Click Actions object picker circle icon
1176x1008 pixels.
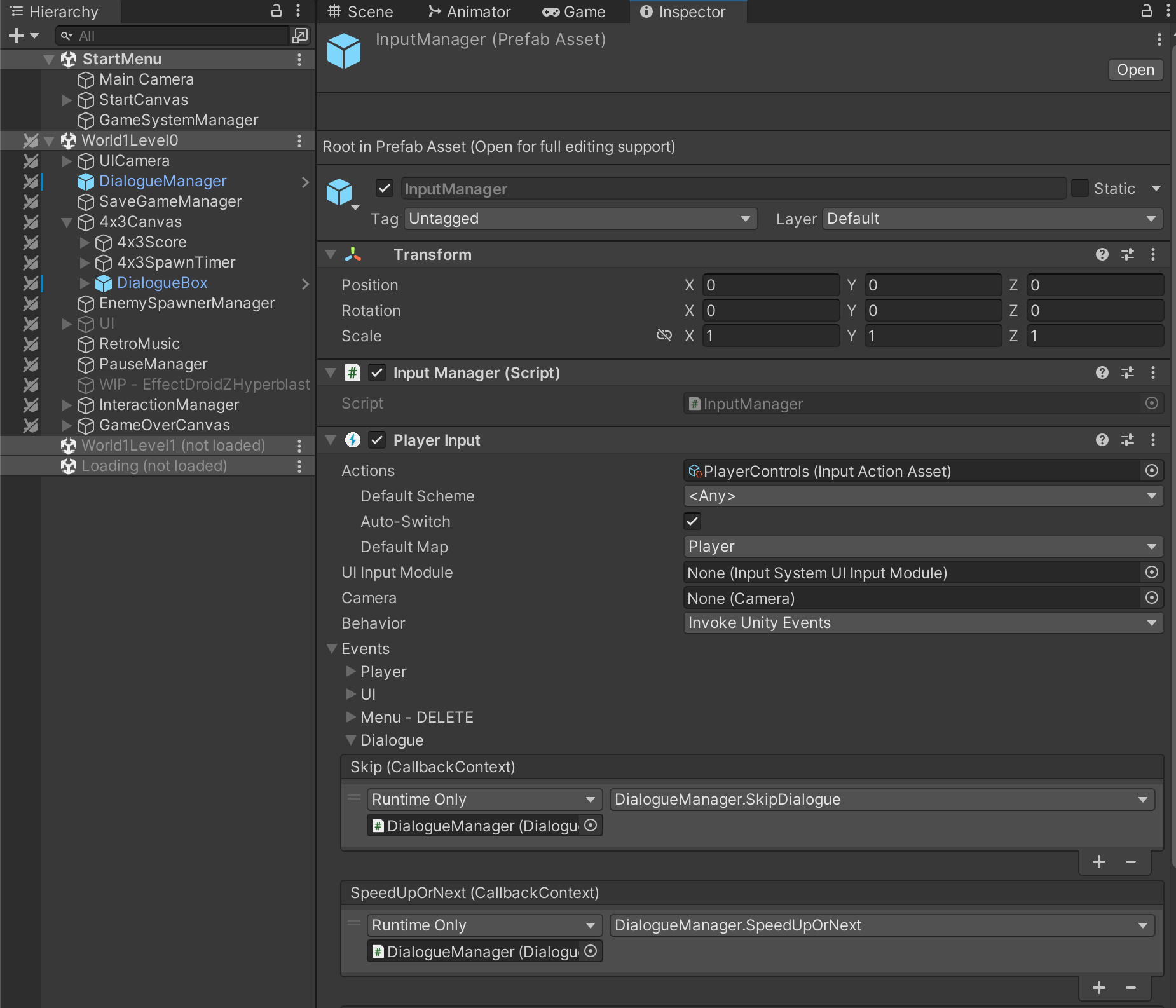point(1151,470)
